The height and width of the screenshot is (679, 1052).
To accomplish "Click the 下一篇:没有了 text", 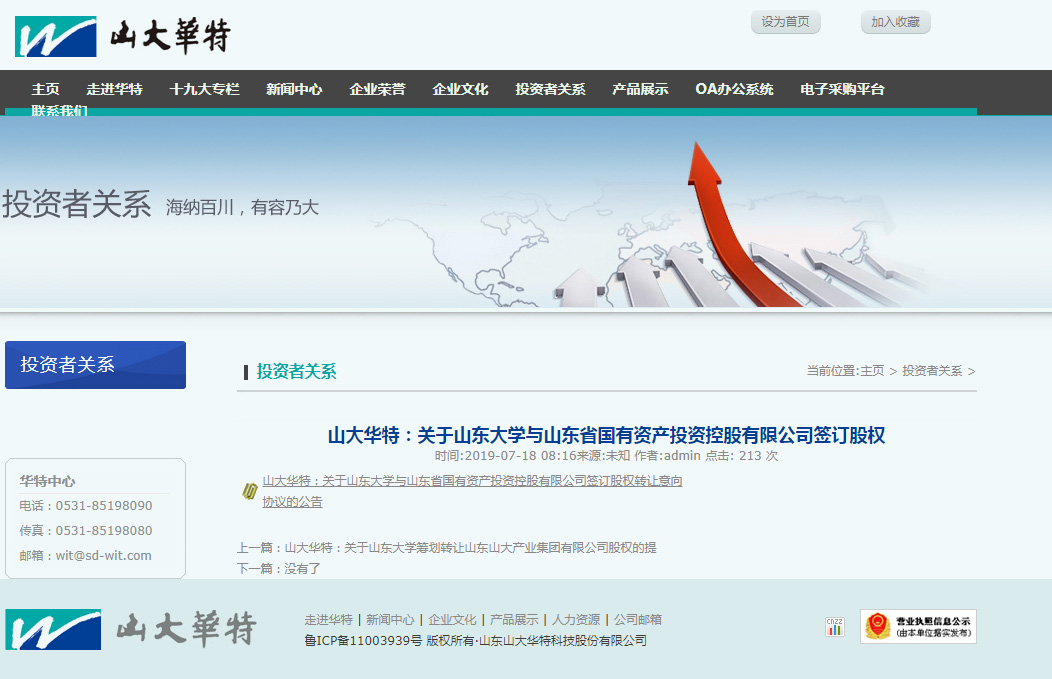I will tap(278, 569).
